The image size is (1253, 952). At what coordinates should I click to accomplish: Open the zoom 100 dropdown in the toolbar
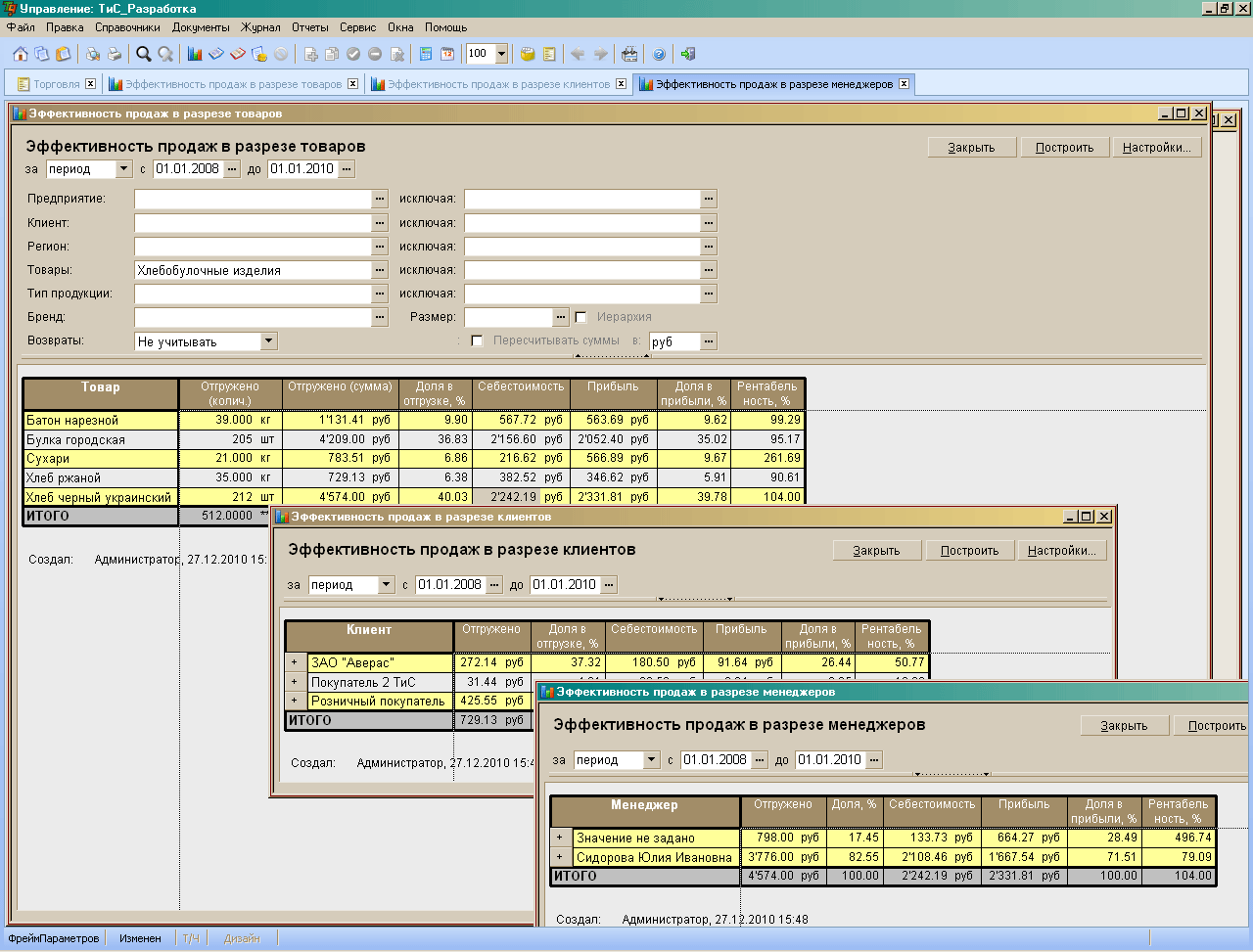coord(501,54)
